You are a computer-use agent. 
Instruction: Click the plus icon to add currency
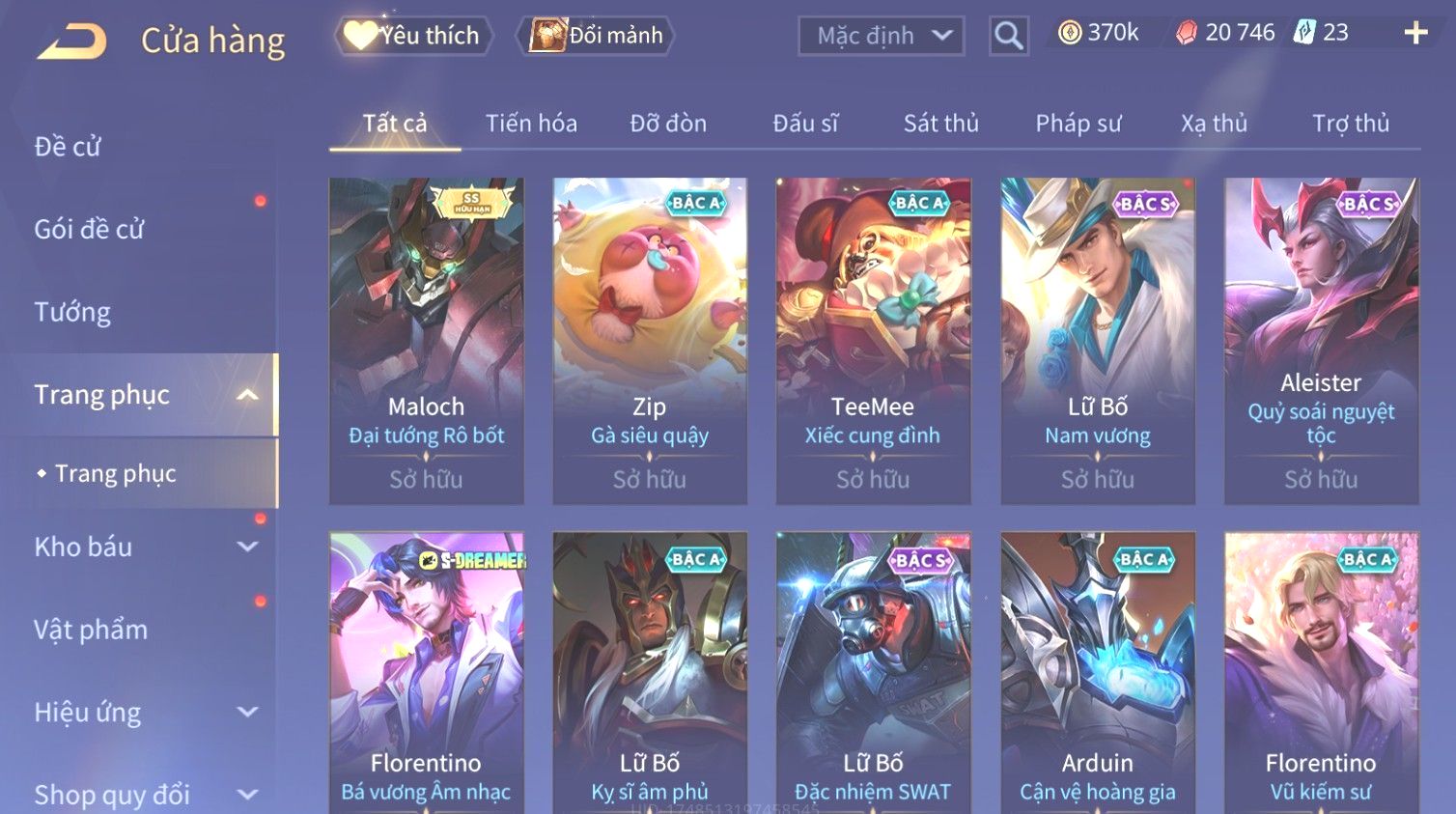tap(1415, 33)
